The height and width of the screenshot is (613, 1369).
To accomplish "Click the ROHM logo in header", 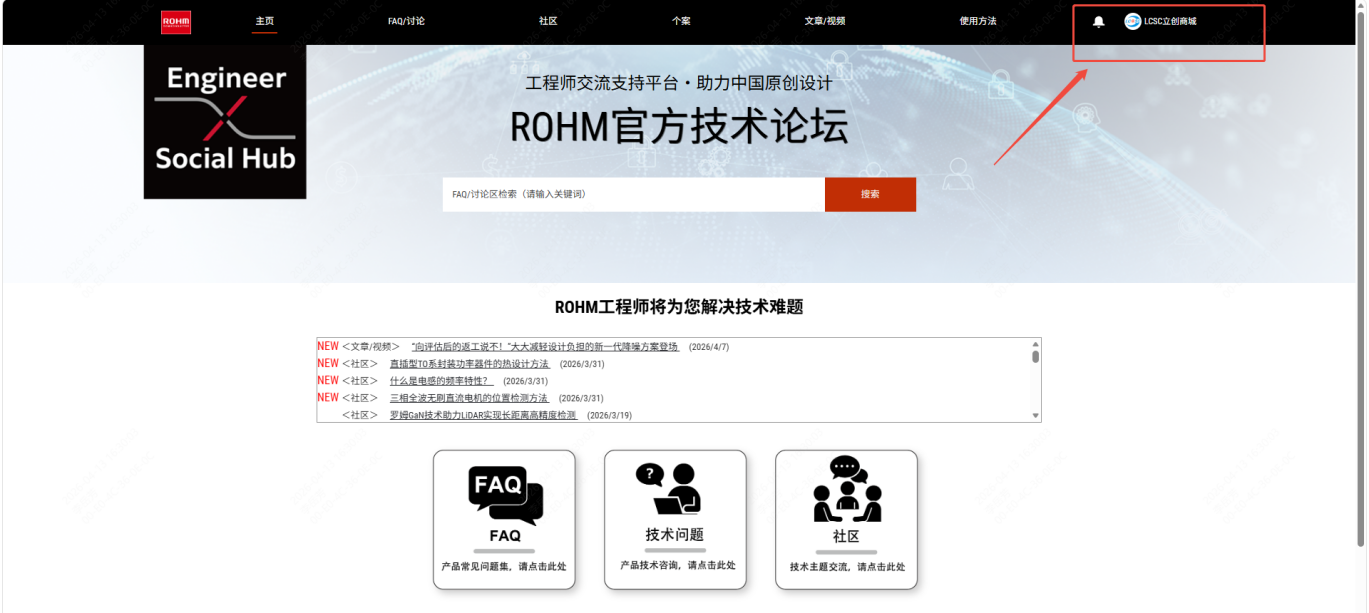I will pos(176,22).
